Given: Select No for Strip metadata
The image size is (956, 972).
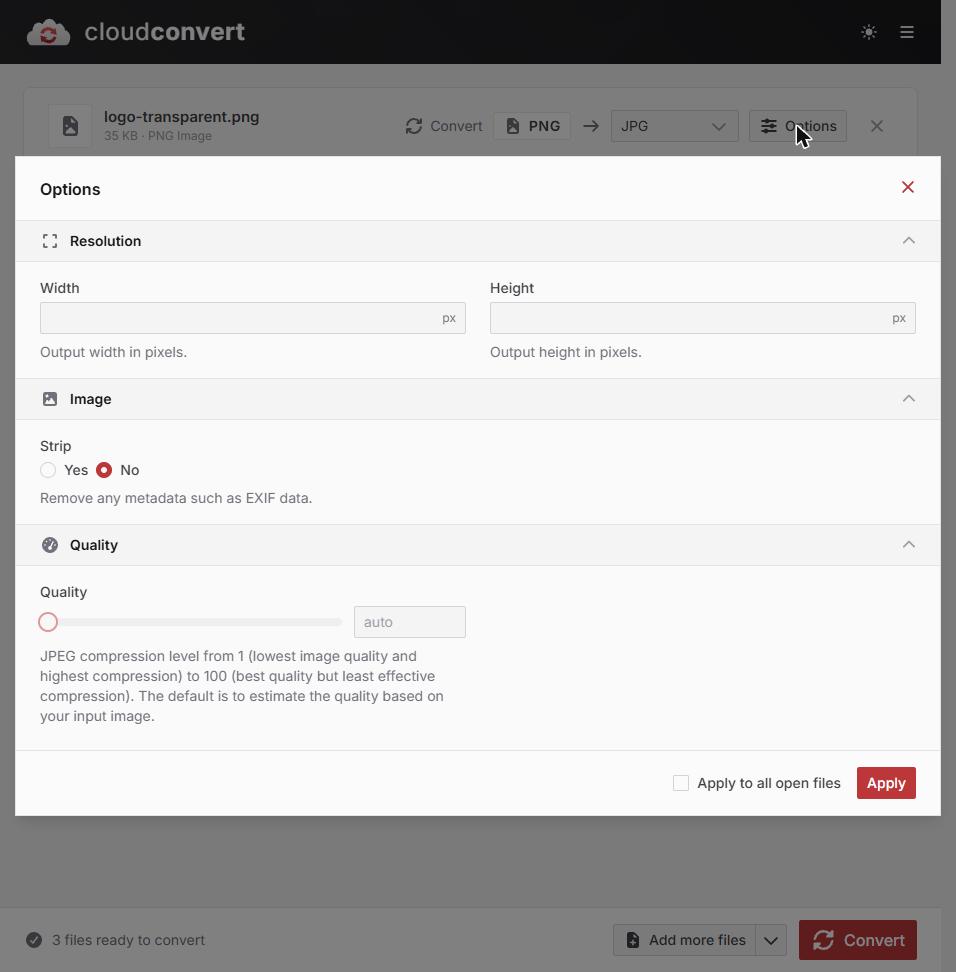Looking at the screenshot, I should click(x=104, y=470).
